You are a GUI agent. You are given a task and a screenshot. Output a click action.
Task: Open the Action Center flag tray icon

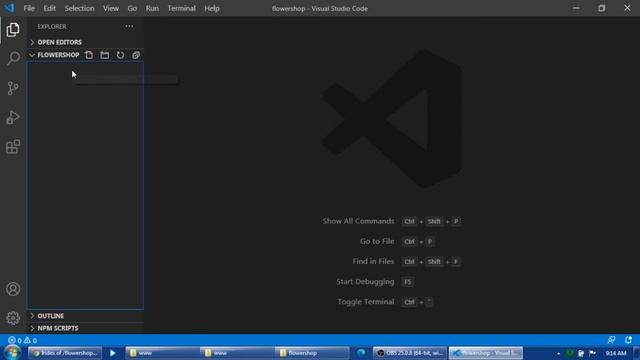click(593, 353)
